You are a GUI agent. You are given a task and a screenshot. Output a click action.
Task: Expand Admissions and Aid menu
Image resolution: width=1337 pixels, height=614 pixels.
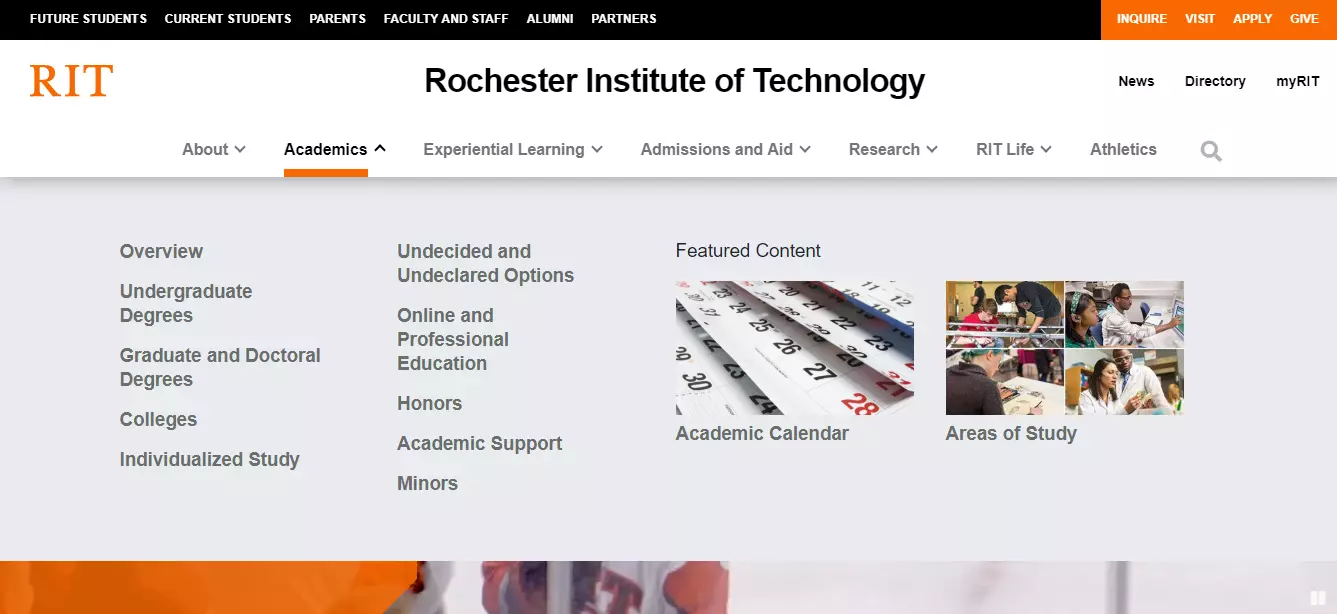point(726,149)
